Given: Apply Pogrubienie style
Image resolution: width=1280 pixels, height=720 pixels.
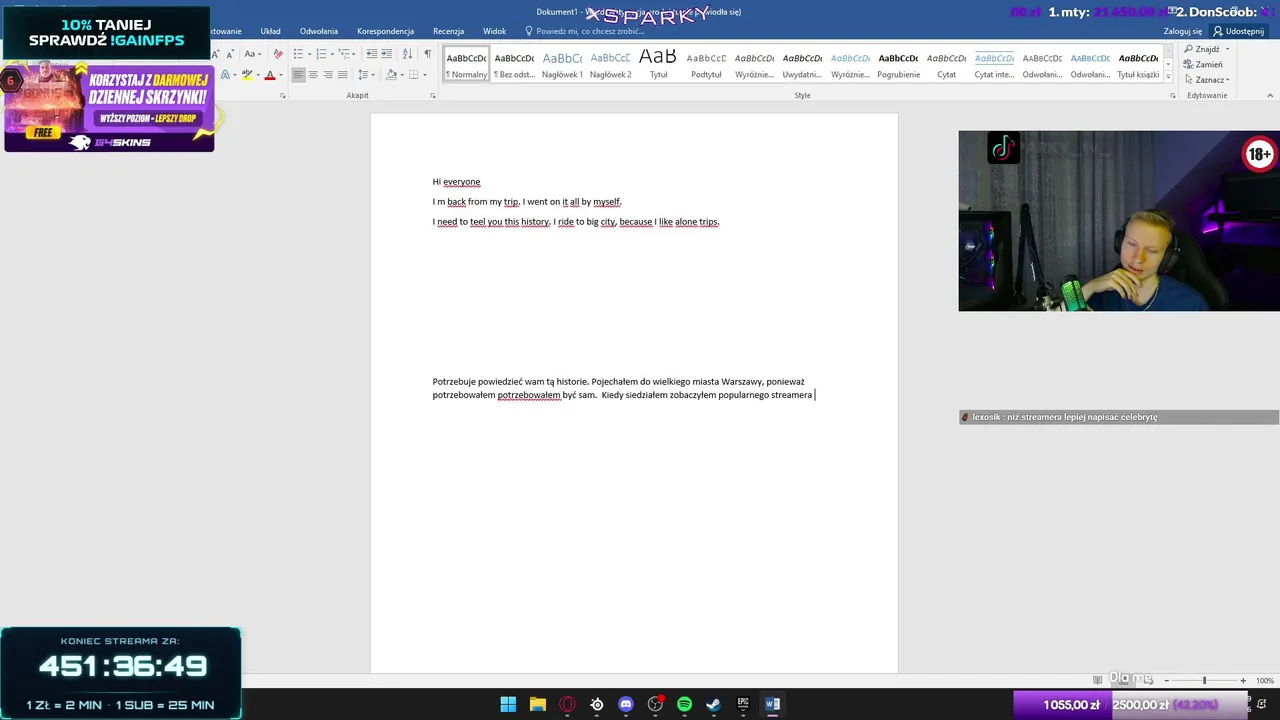Looking at the screenshot, I should point(898,64).
